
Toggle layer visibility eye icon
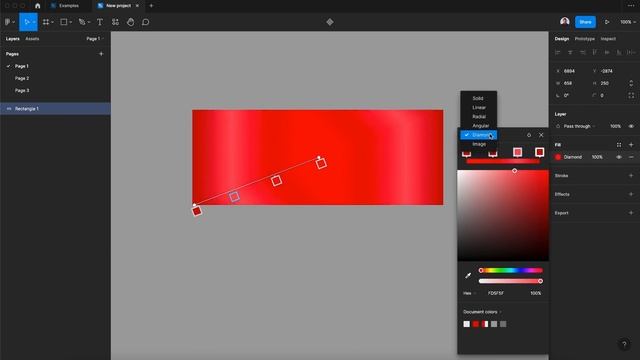coord(631,127)
